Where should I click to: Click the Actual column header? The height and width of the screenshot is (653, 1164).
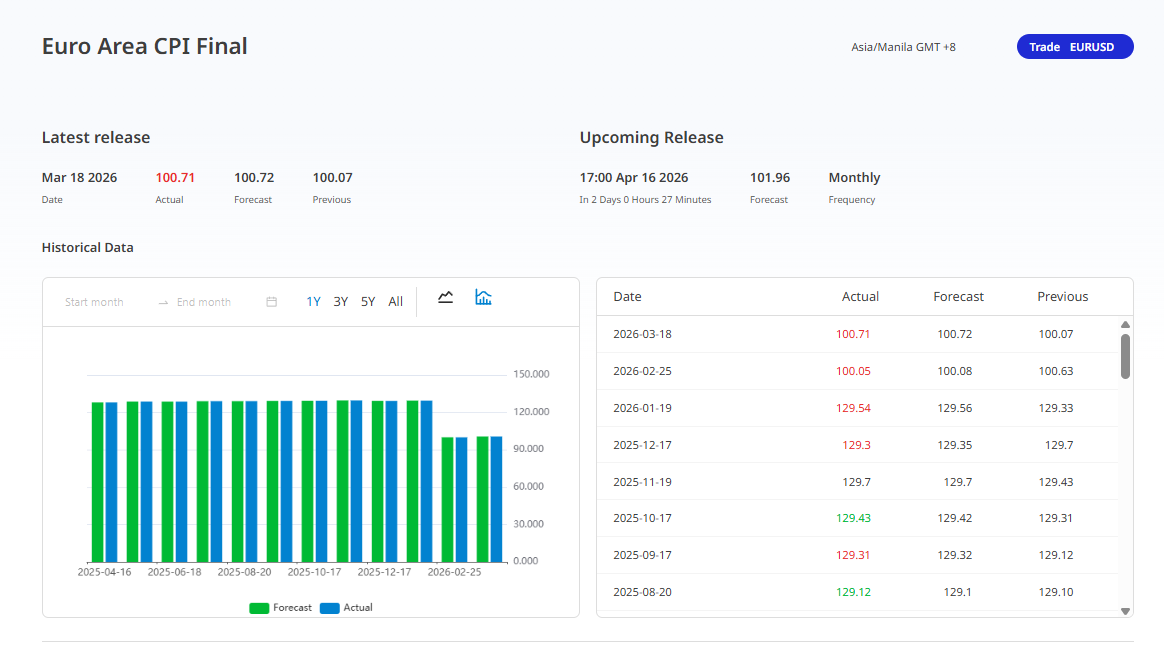(860, 297)
